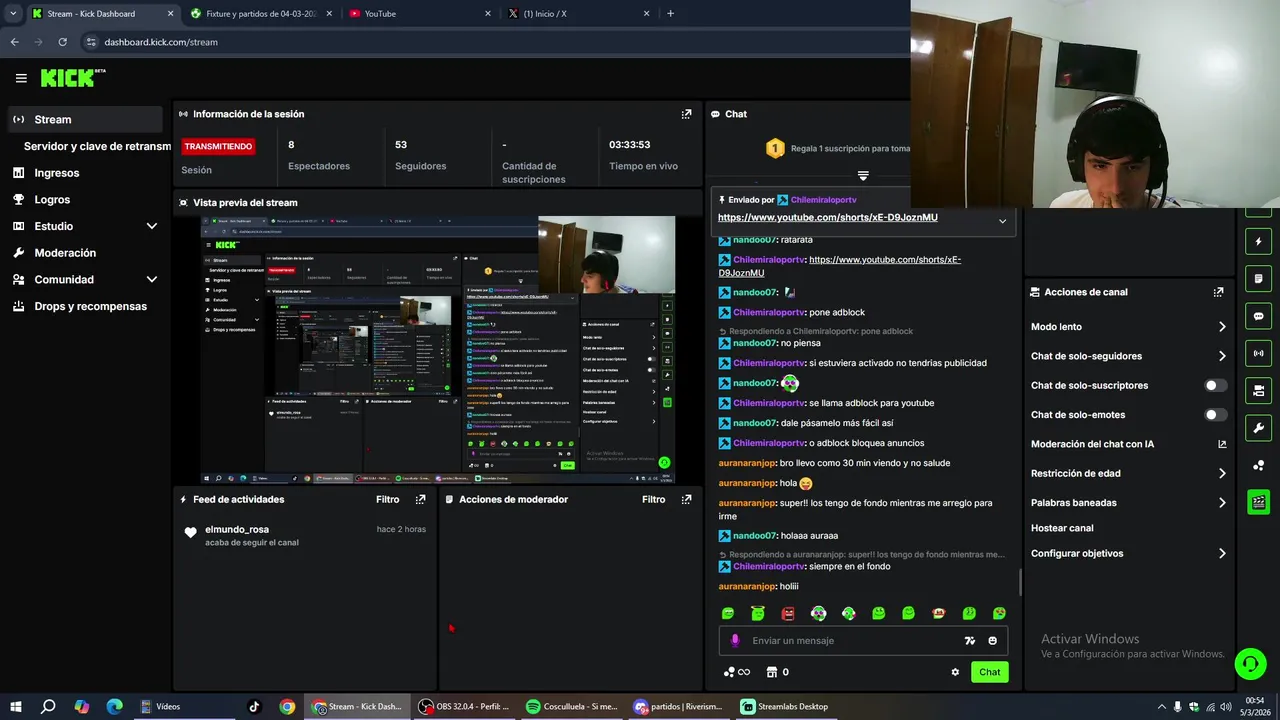This screenshot has width=1280, height=720.
Task: Open the Feed de actividades Filtro
Action: pyautogui.click(x=387, y=499)
